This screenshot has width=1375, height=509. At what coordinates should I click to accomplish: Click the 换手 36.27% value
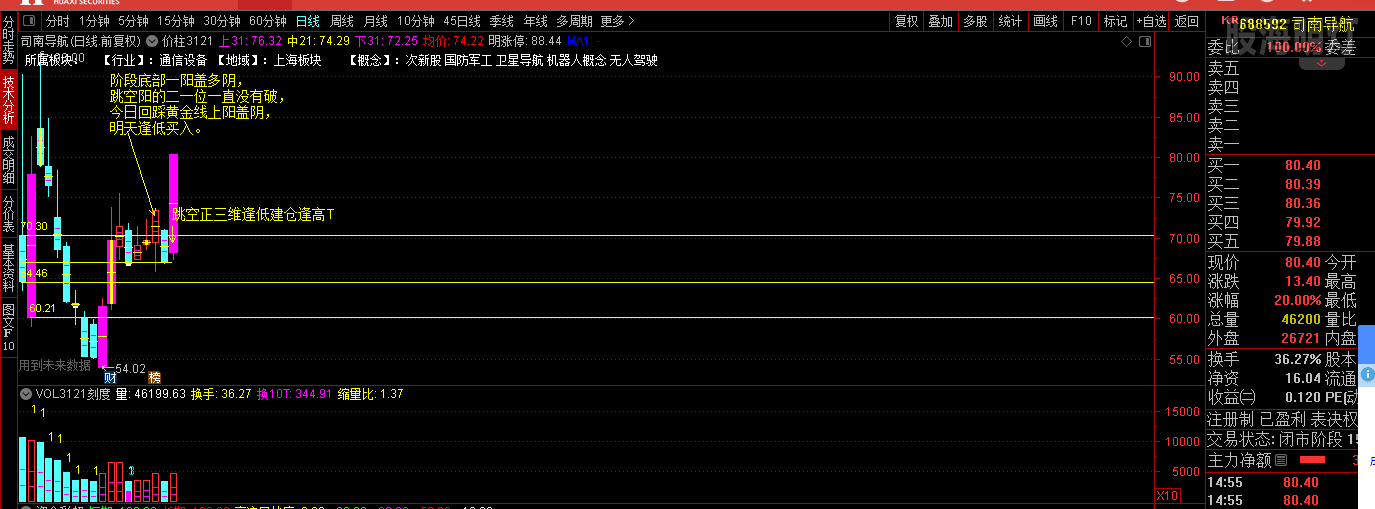coord(1297,359)
